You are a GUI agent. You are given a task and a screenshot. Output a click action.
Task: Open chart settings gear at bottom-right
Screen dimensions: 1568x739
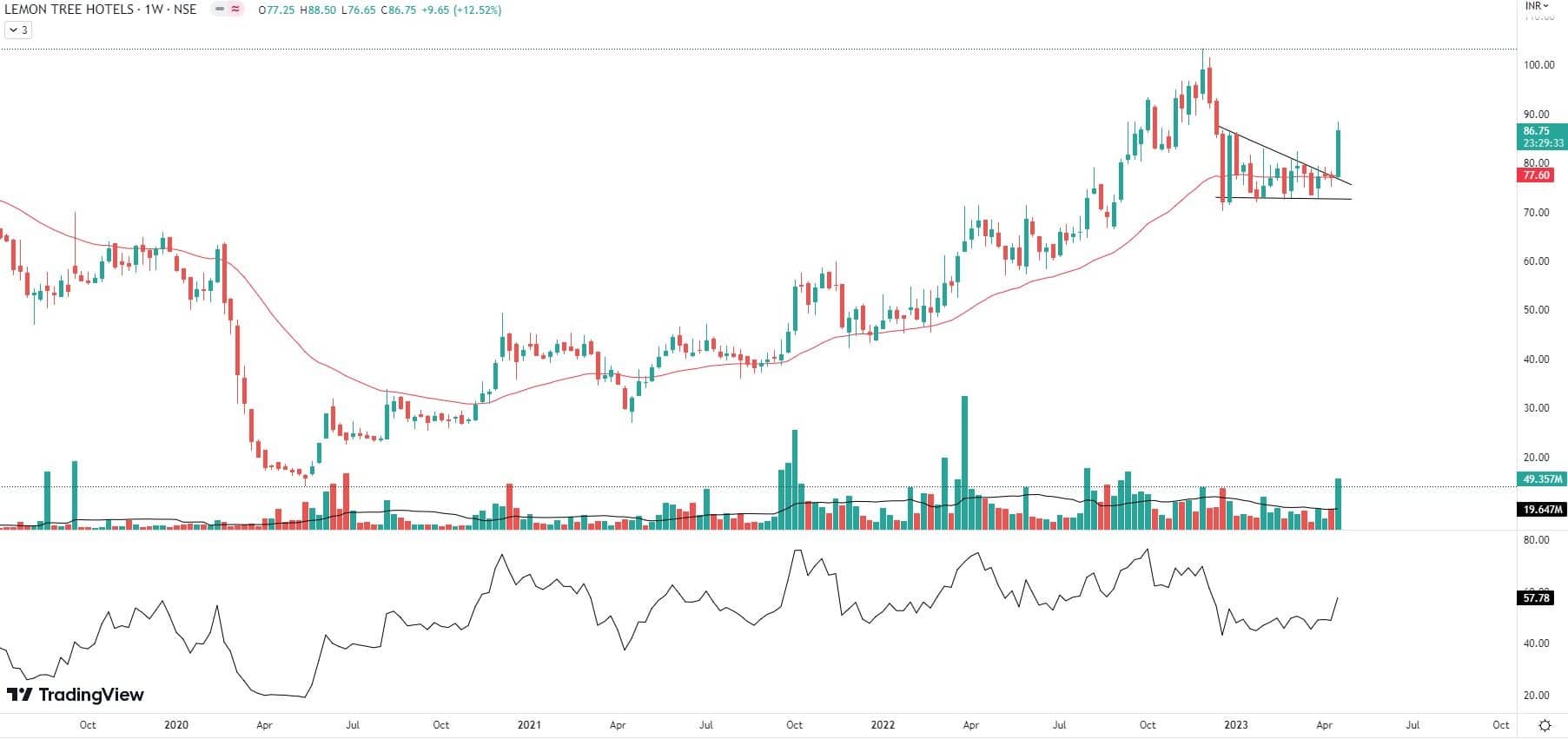pyautogui.click(x=1545, y=725)
